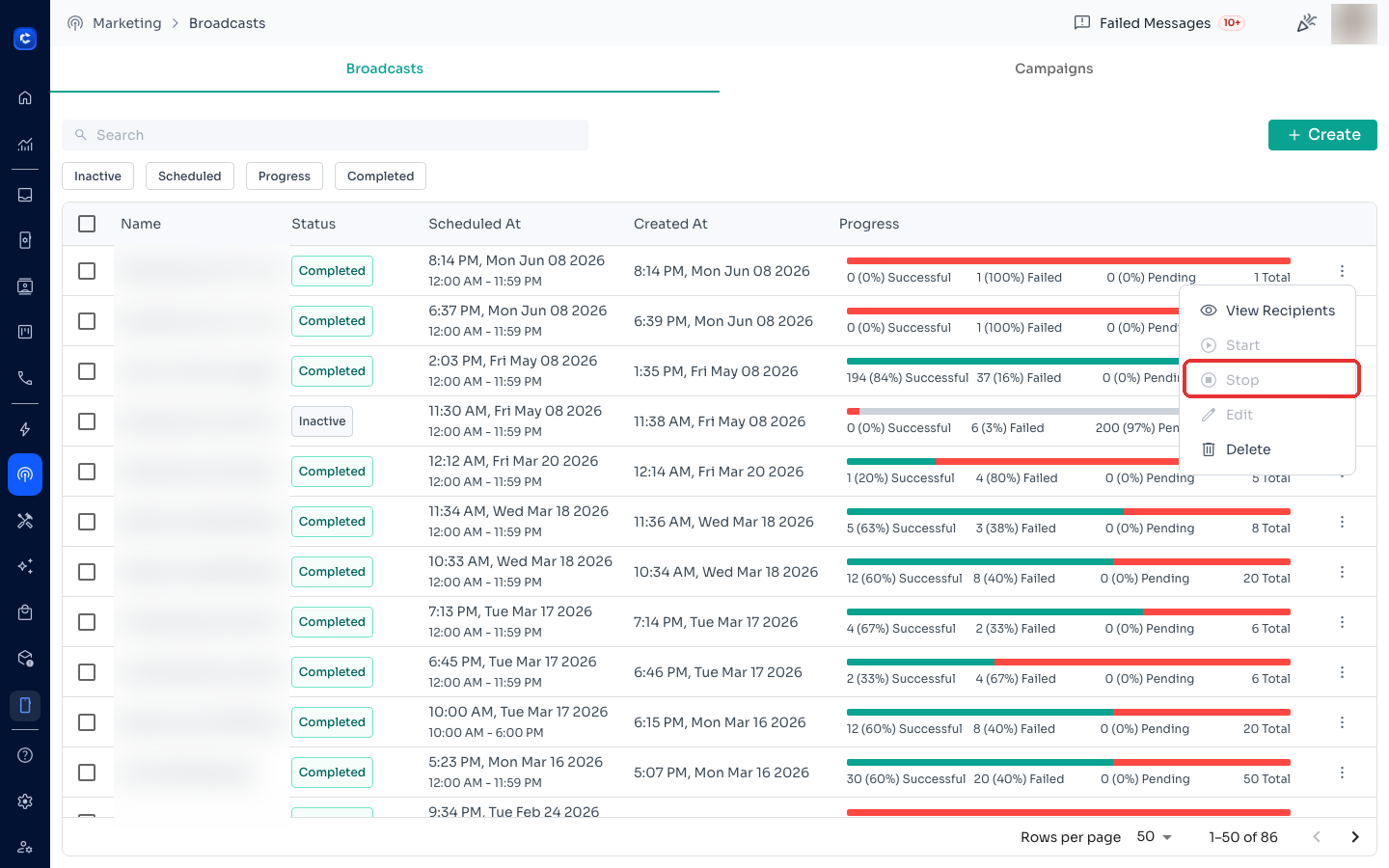Open actions menu for 5:23 PM Mar 16 broadcast
The height and width of the screenshot is (868, 1389).
point(1342,773)
